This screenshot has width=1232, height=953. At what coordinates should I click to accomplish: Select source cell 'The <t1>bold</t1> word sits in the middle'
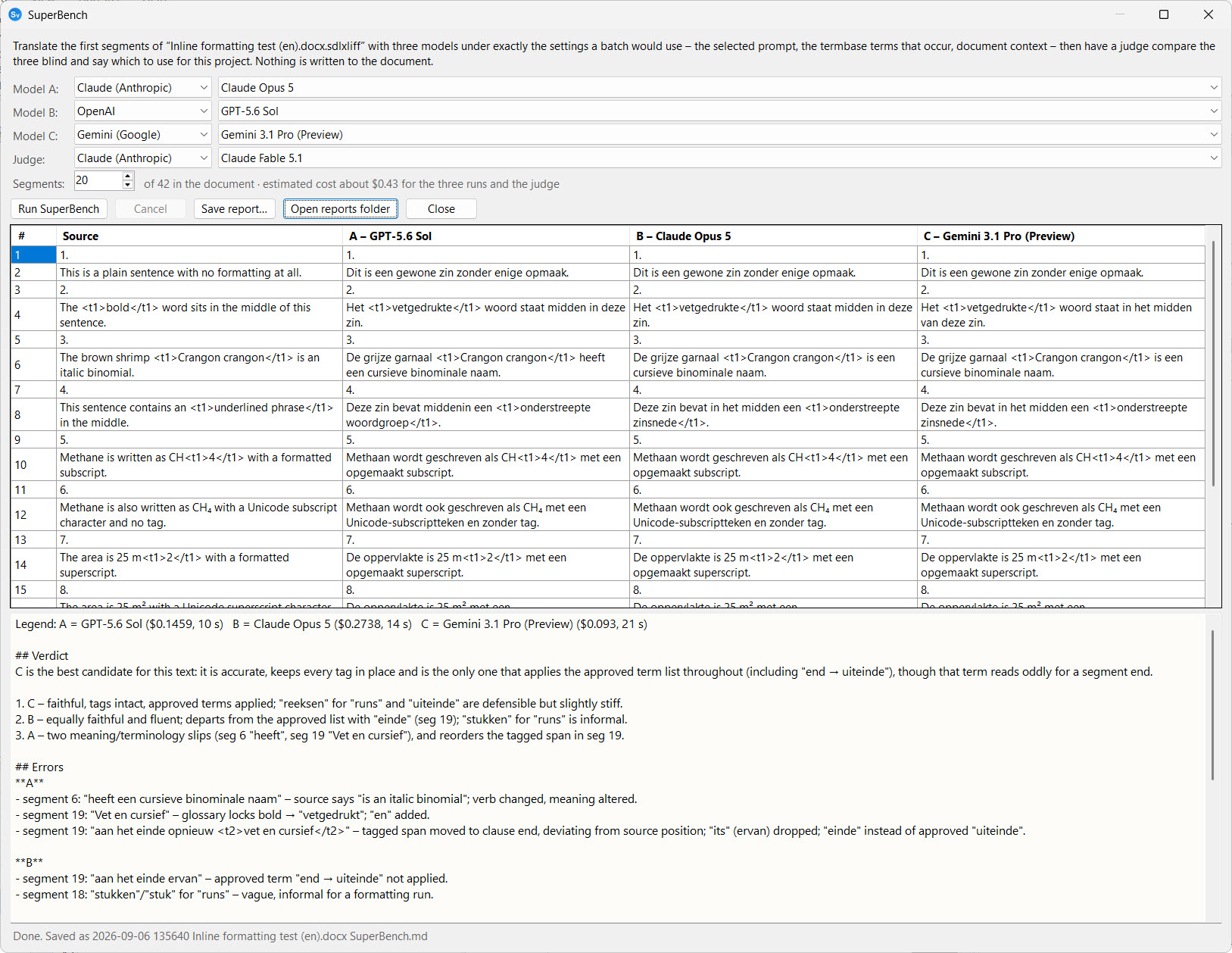pyautogui.click(x=199, y=315)
